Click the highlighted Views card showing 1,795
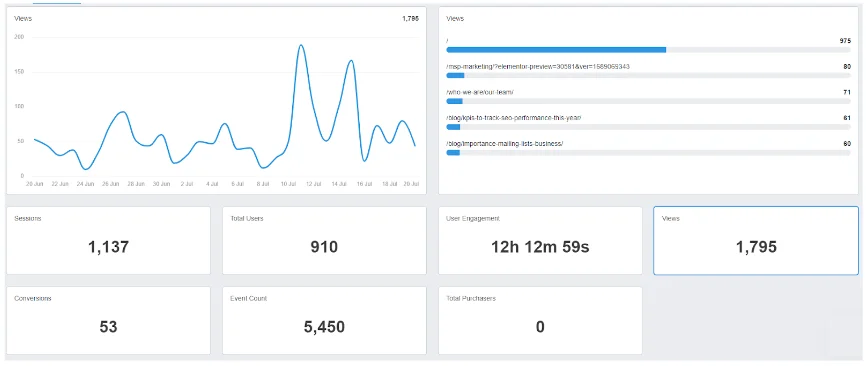 click(756, 241)
